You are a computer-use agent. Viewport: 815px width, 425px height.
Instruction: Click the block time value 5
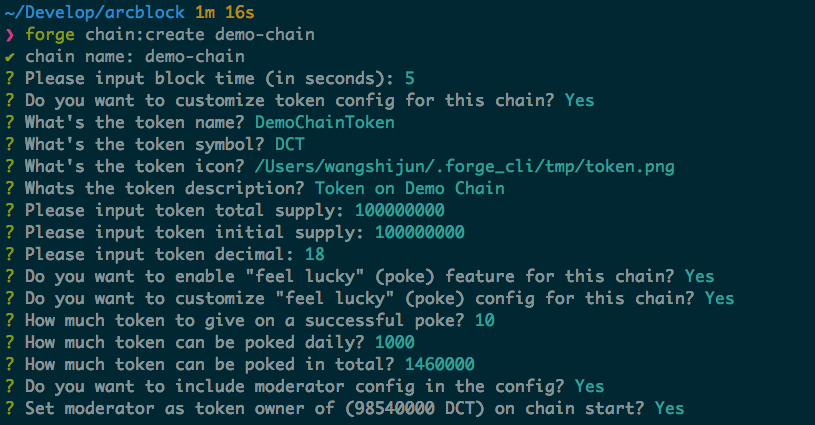410,78
